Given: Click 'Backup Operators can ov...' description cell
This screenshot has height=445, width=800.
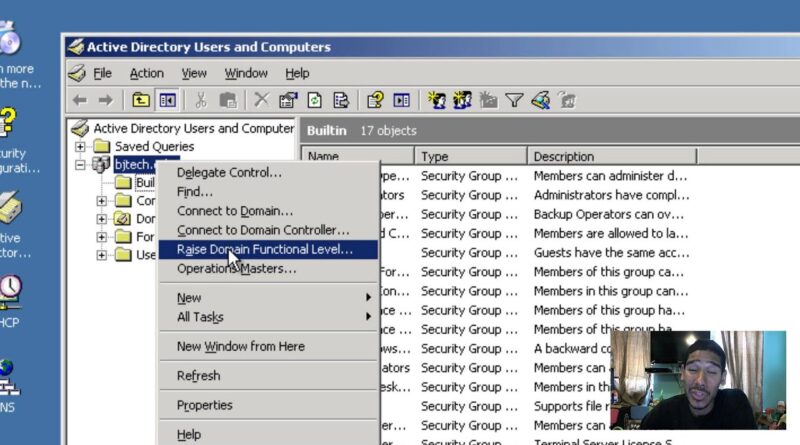Looking at the screenshot, I should click(609, 214).
